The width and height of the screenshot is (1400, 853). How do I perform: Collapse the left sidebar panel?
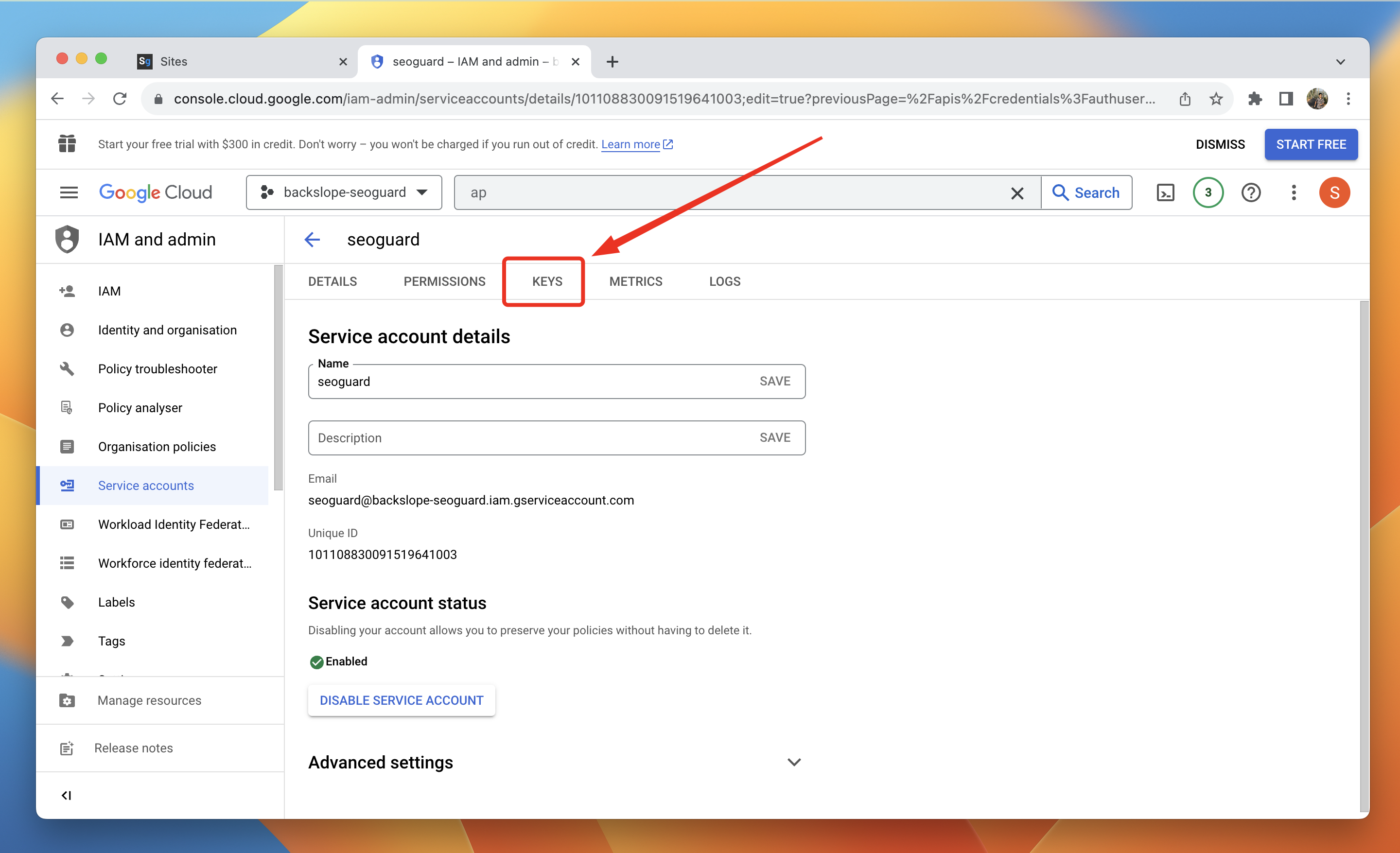click(67, 795)
